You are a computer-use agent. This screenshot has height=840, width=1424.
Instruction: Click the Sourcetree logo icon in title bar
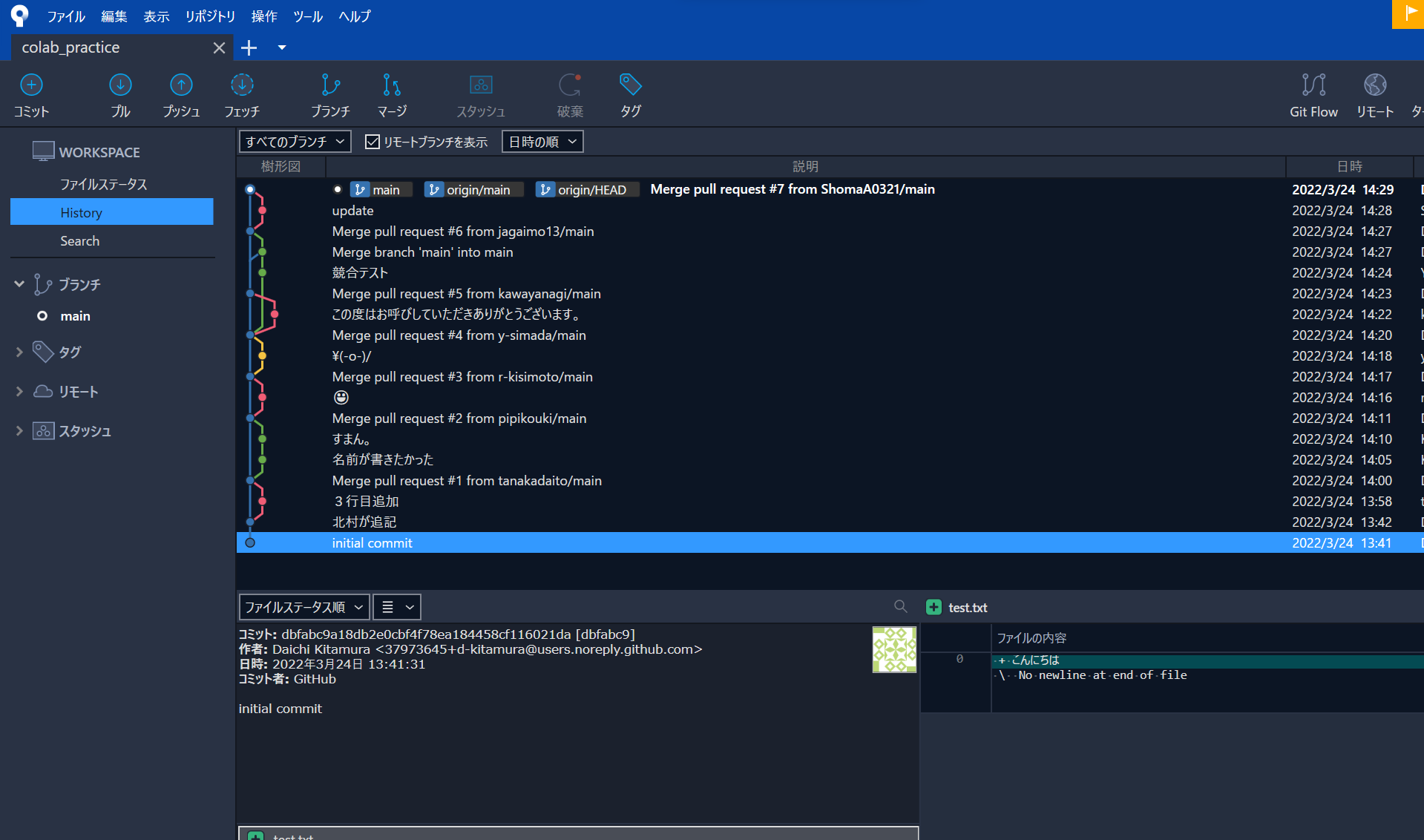click(x=19, y=15)
